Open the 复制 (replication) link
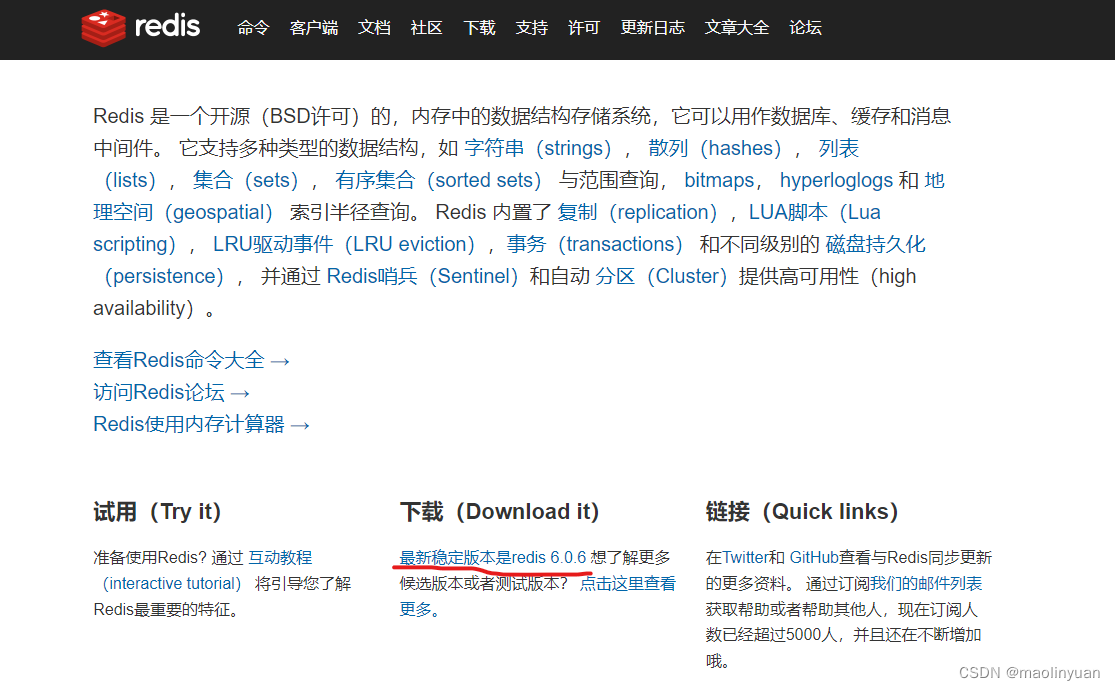This screenshot has width=1115, height=690. click(637, 212)
